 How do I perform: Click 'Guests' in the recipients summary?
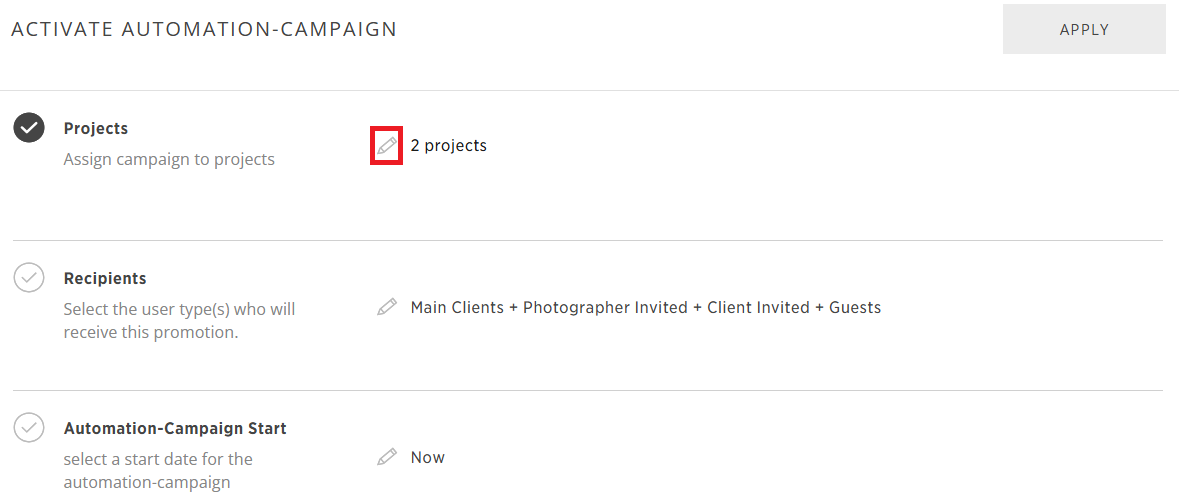click(855, 308)
